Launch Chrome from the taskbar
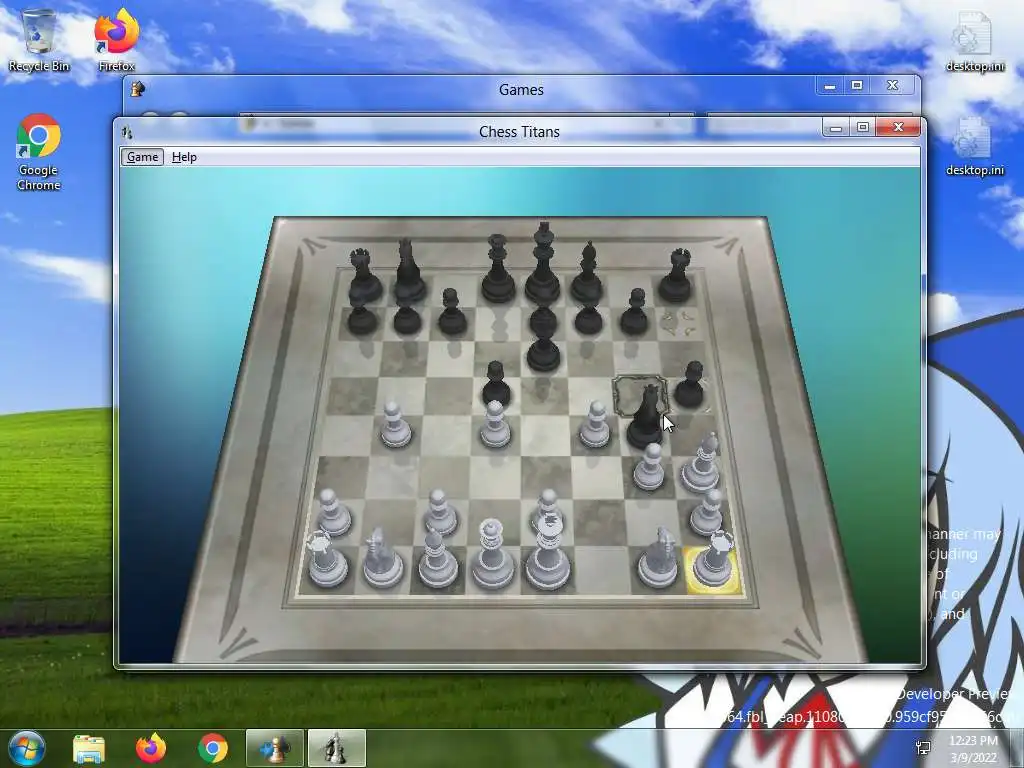 point(213,748)
